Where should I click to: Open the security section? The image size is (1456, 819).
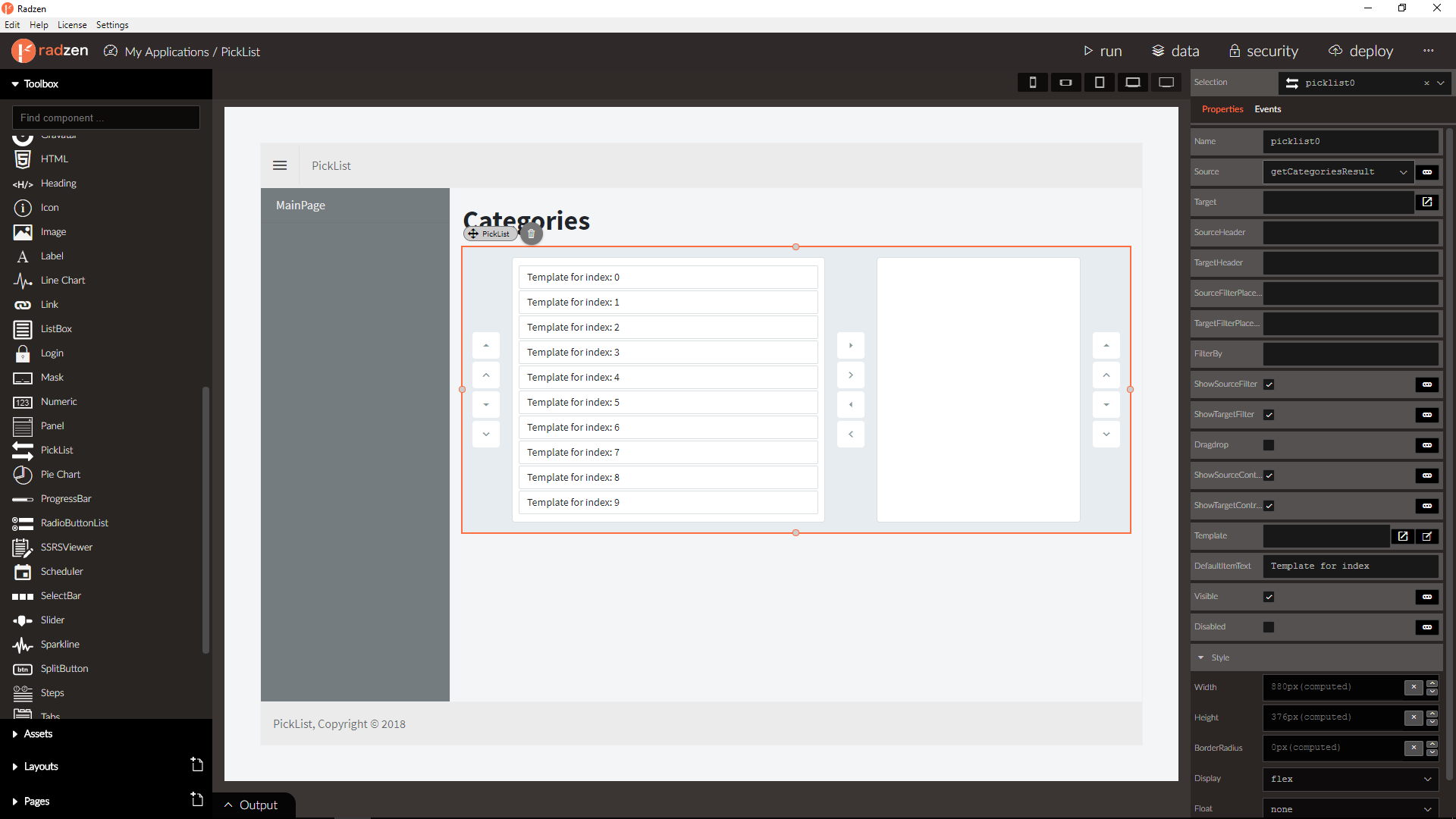[1263, 51]
